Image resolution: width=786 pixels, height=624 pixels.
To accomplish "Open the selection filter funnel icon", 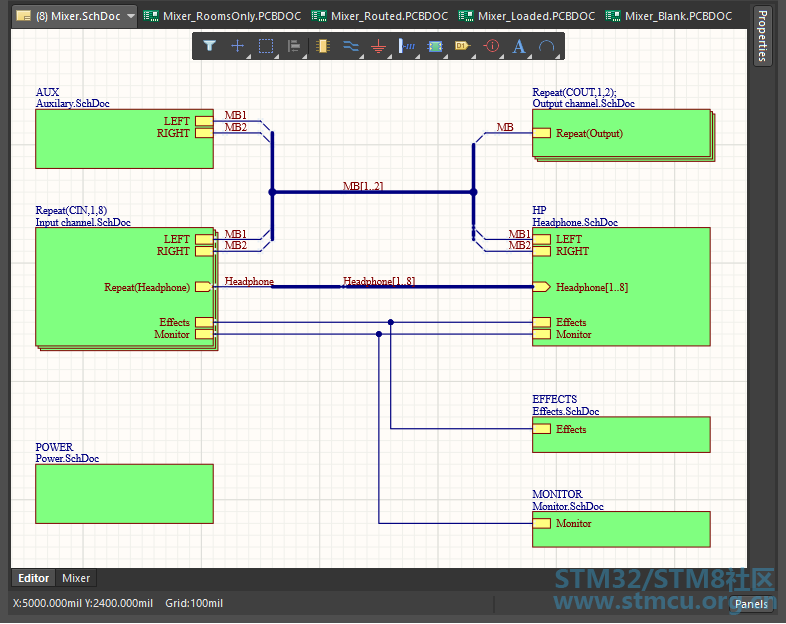I will click(210, 46).
